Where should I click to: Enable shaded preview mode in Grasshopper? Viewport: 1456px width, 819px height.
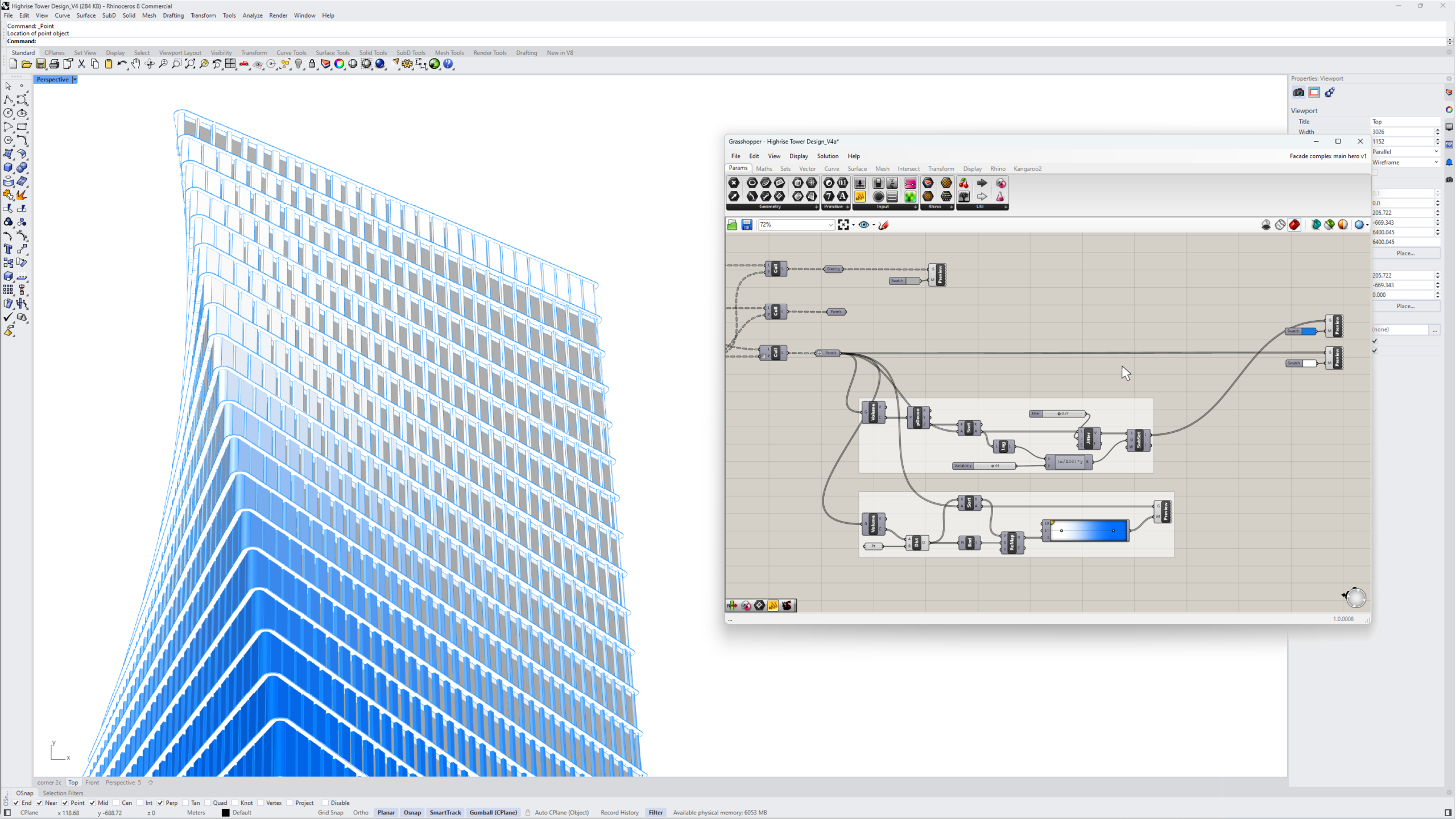coord(1294,225)
